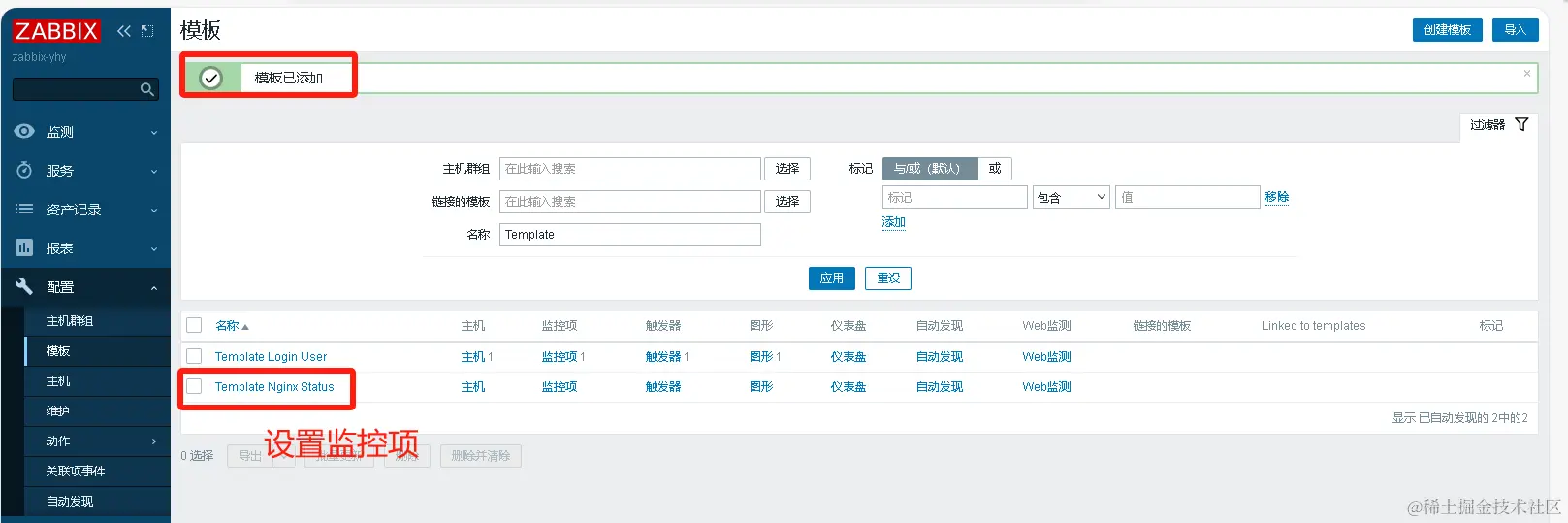Open 仪表盘 link for Template Login User
1568x523 pixels.
point(848,357)
